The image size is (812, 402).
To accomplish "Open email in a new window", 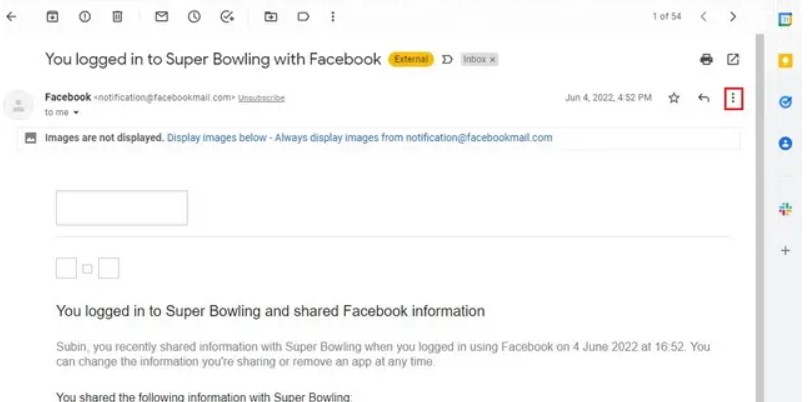I will [x=733, y=60].
